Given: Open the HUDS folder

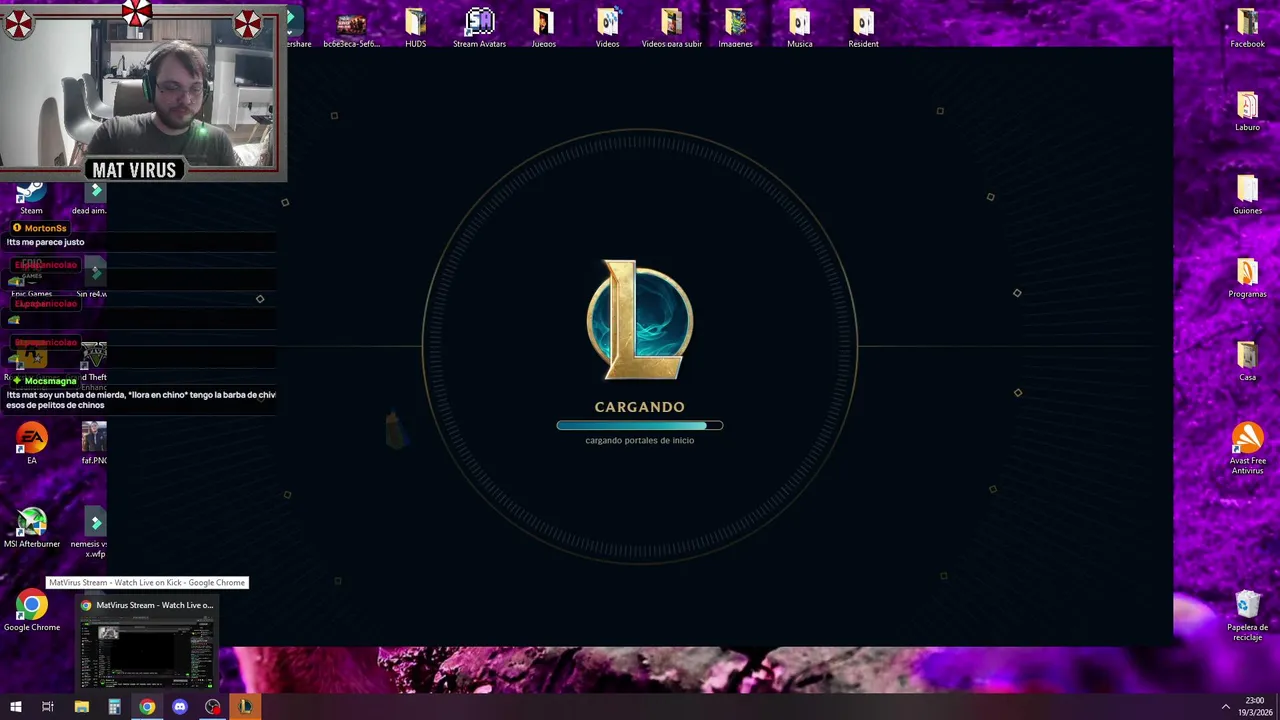Looking at the screenshot, I should [x=415, y=27].
